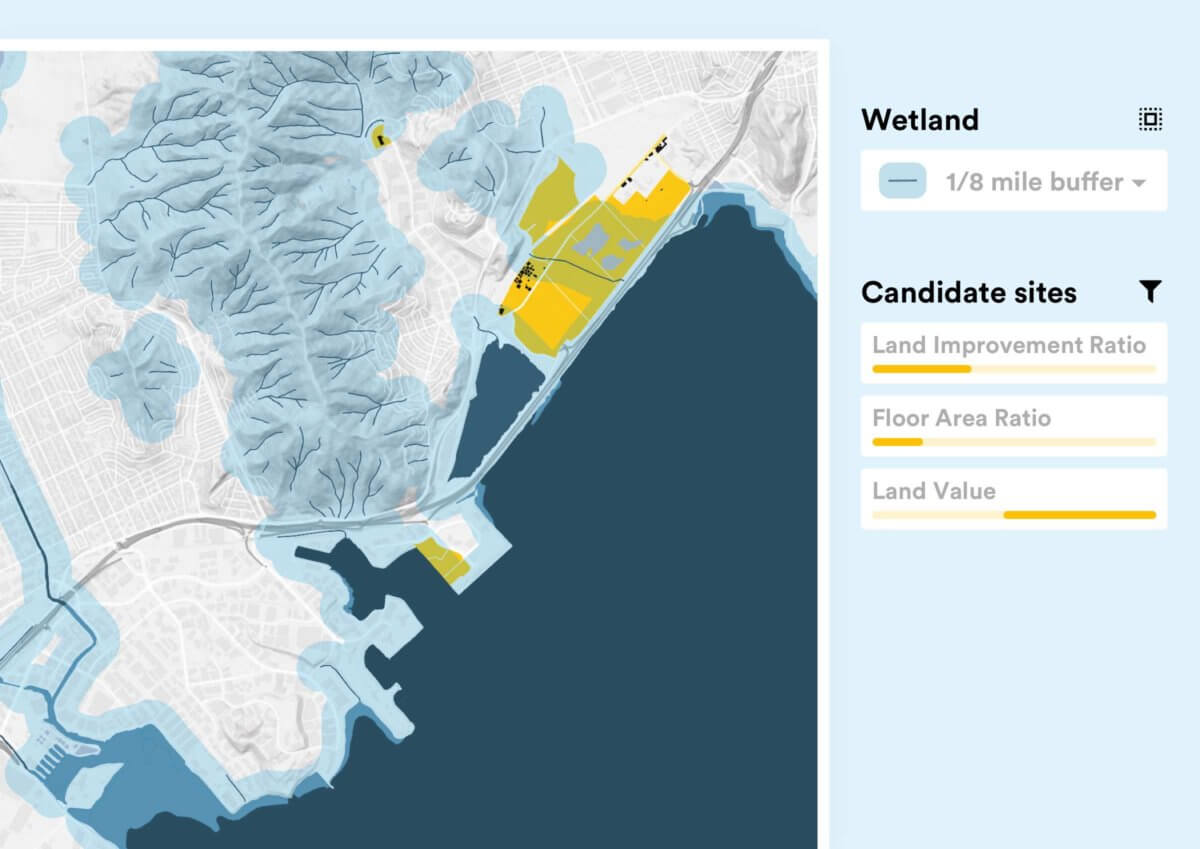Click the marquee selection icon beside Wetland
The height and width of the screenshot is (849, 1200).
[1151, 120]
